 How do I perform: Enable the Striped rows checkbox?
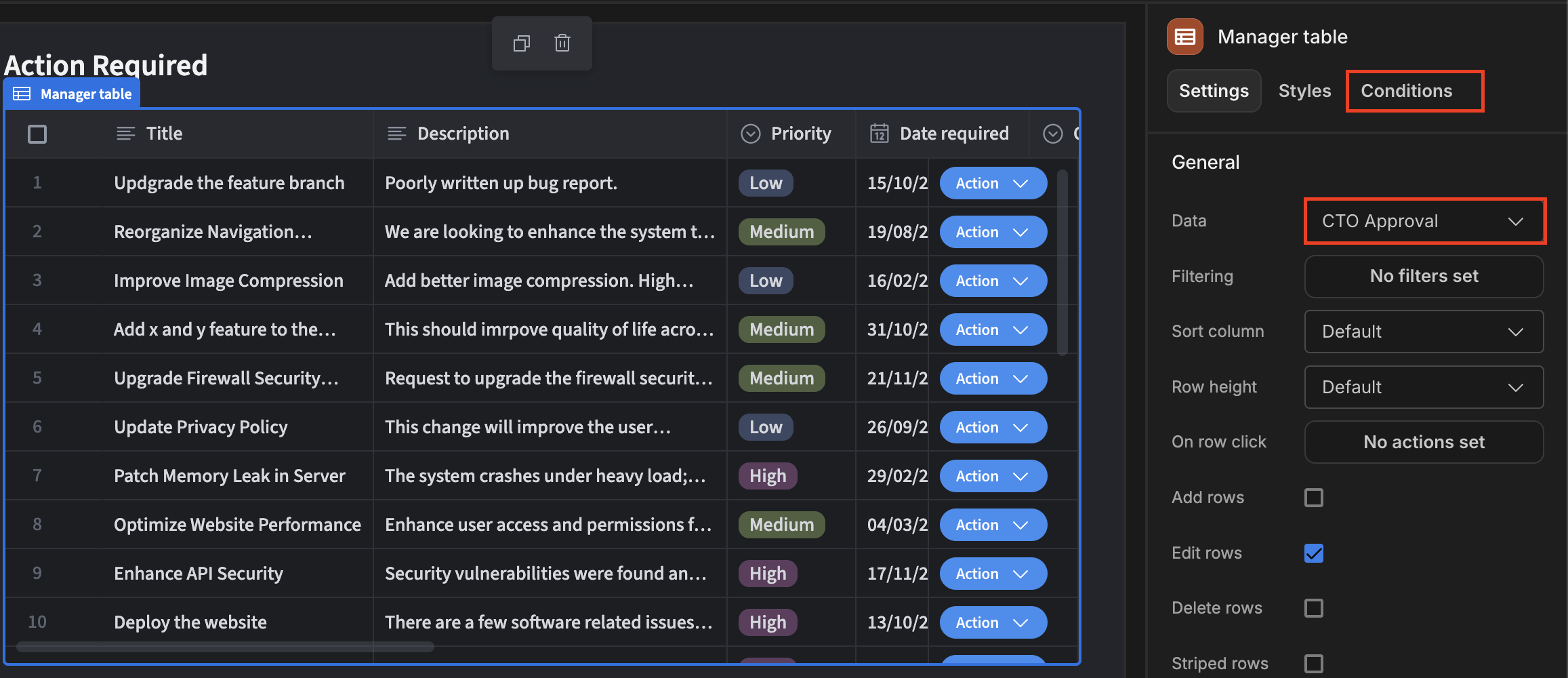point(1314,664)
